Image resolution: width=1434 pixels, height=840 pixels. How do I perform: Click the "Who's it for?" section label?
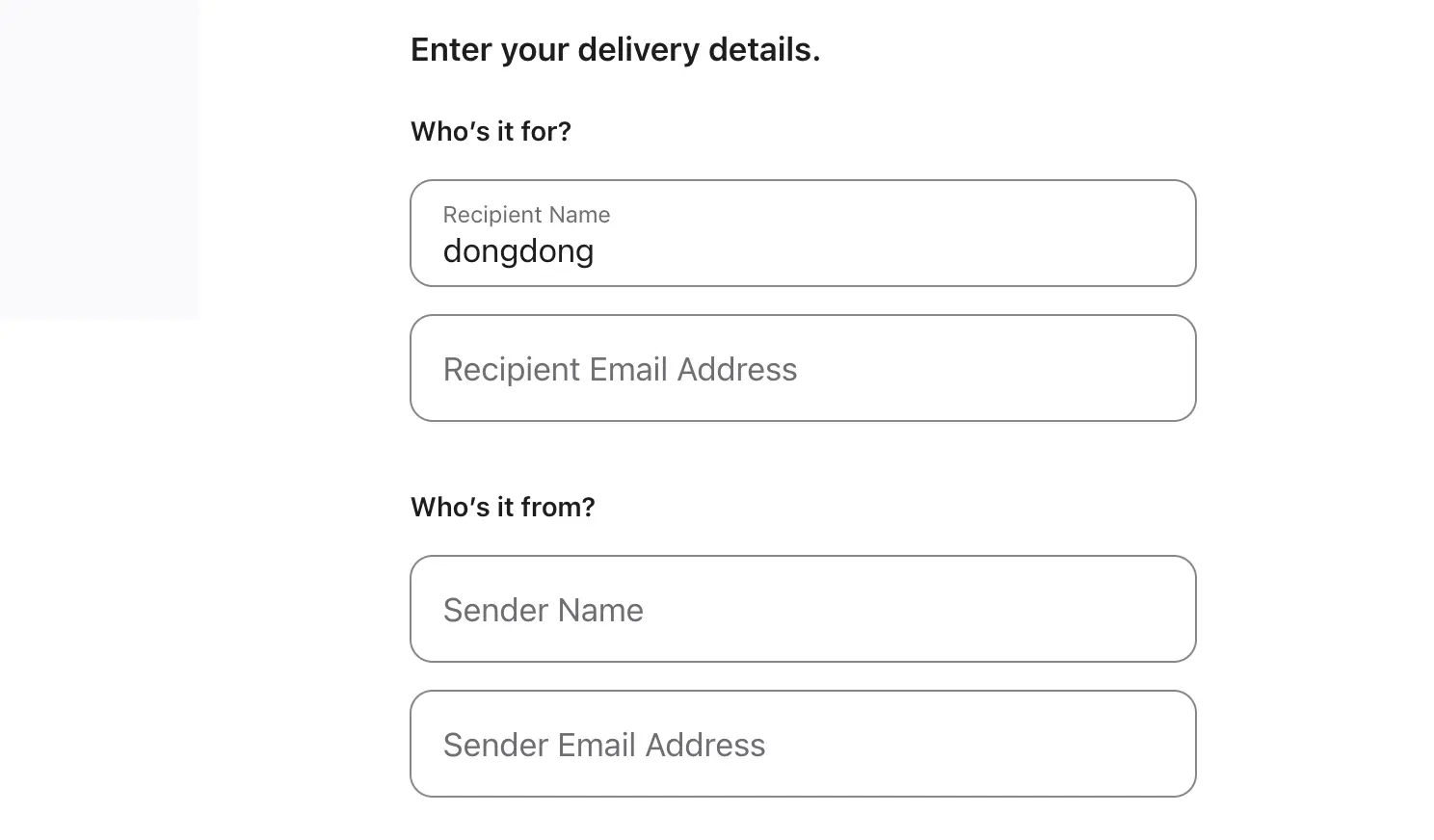(491, 132)
